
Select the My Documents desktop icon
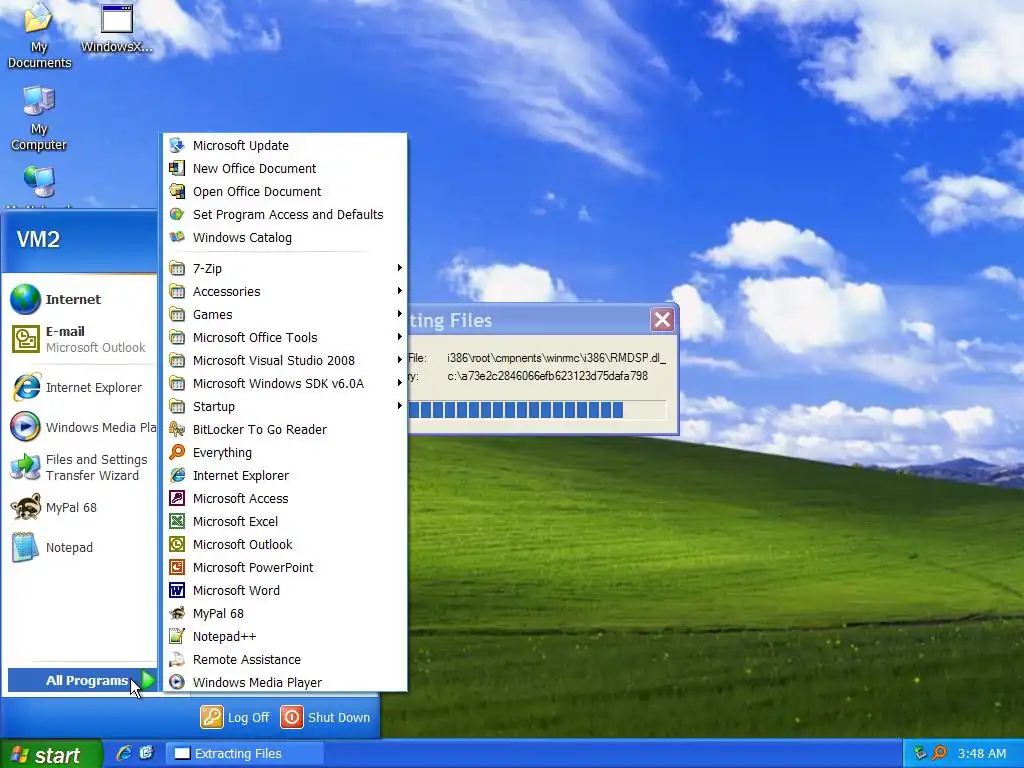39,36
